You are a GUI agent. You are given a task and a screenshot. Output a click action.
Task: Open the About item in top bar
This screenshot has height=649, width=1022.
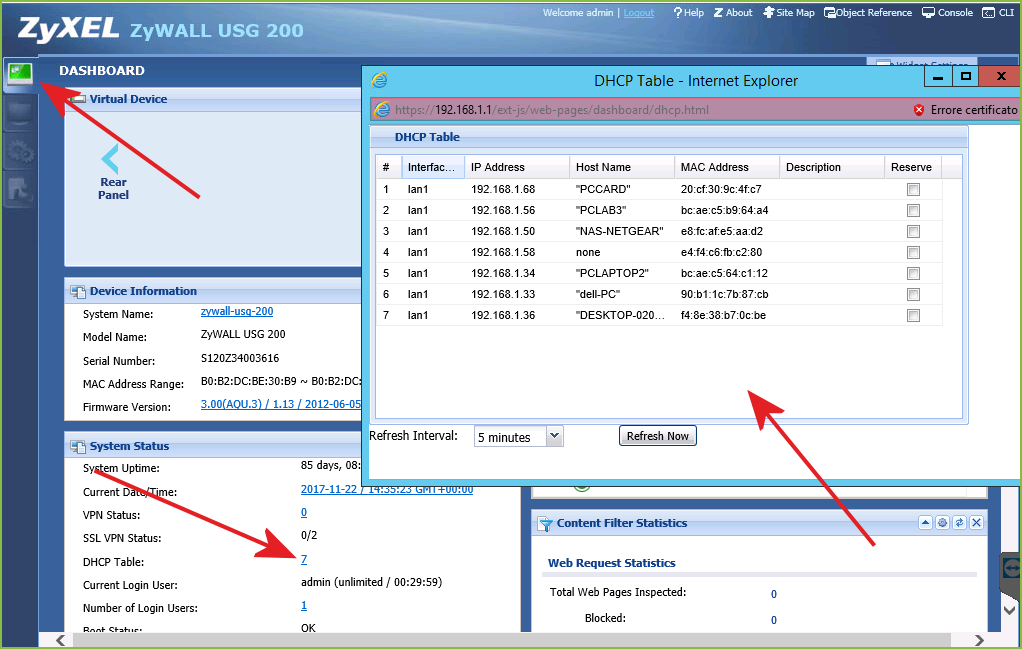(733, 12)
